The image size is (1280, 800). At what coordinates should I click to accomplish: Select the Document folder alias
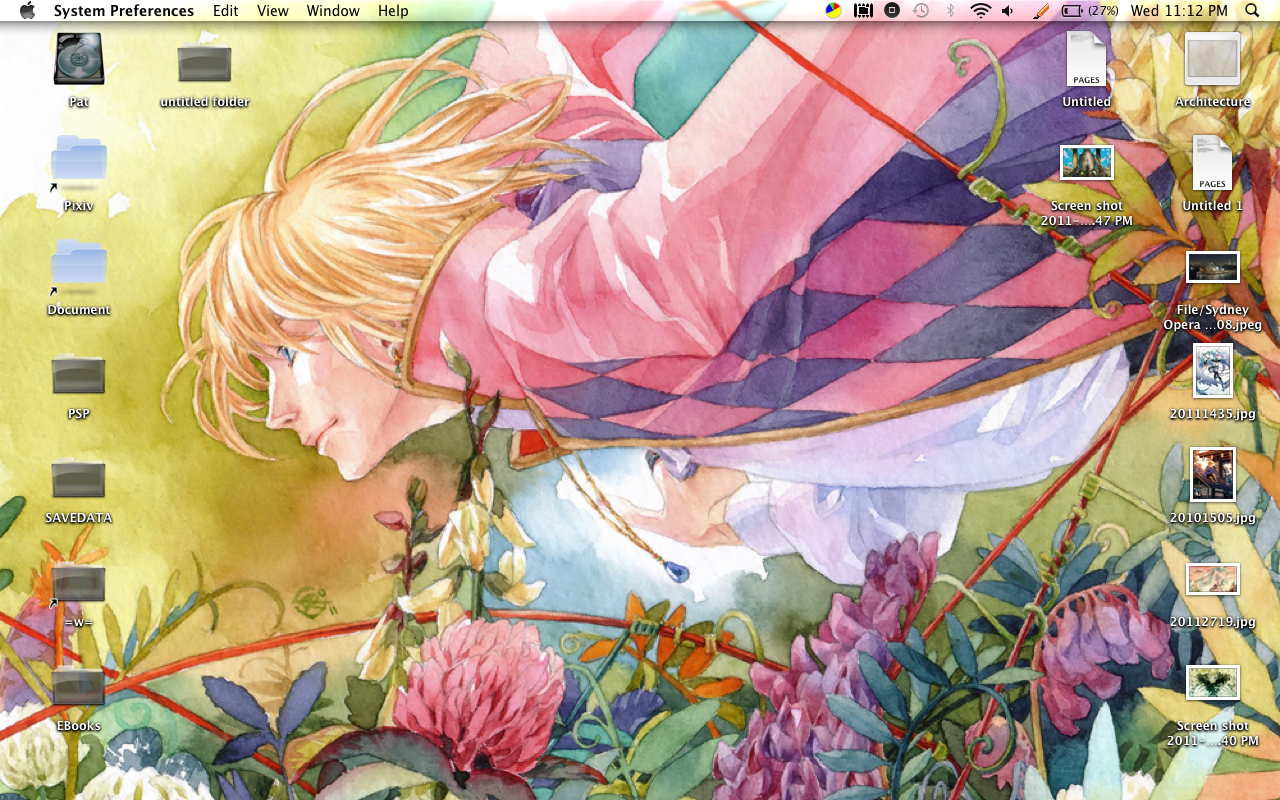79,267
